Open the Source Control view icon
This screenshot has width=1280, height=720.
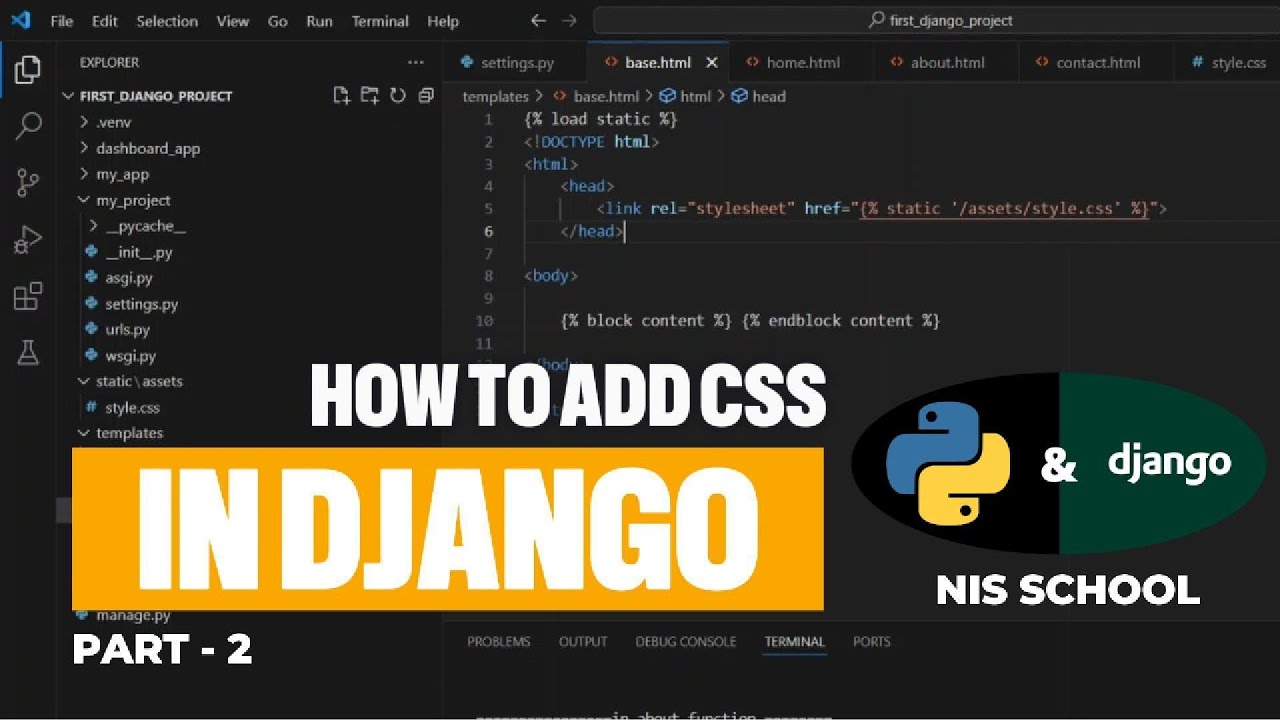pos(28,183)
